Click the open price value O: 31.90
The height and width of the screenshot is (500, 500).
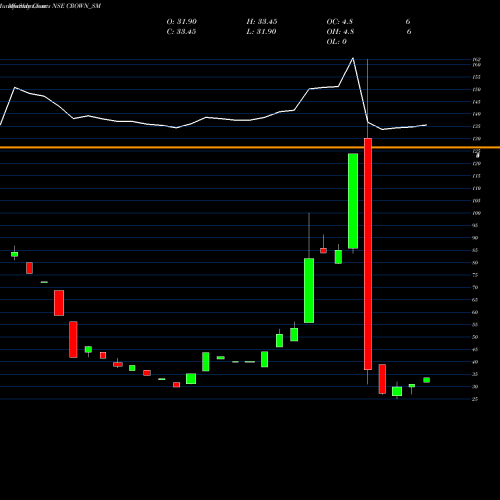pos(182,22)
